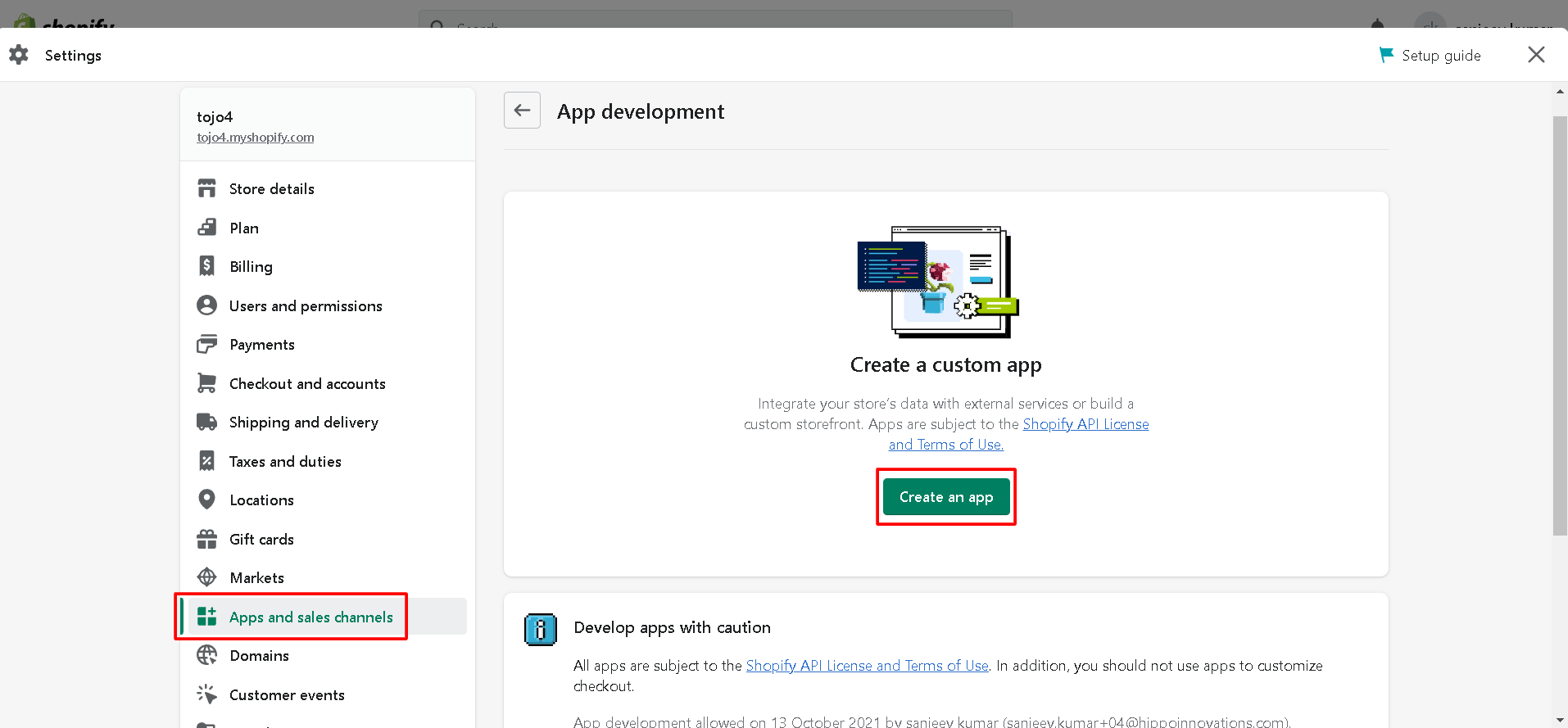Open the Store details icon
This screenshot has width=1568, height=728.
click(x=207, y=188)
